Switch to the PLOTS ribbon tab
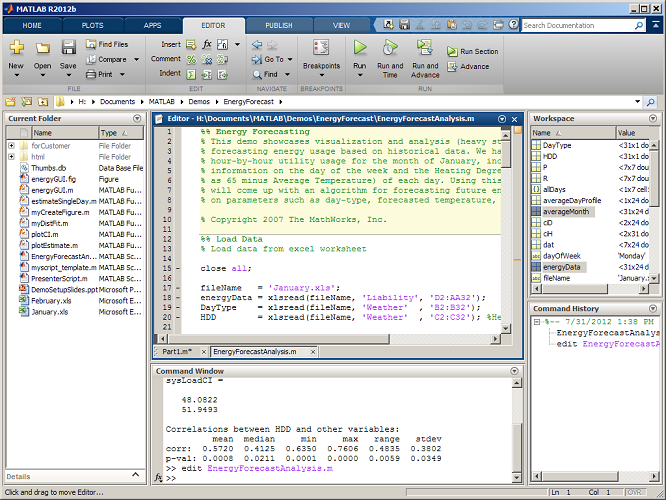The width and height of the screenshot is (666, 500). [x=92, y=24]
